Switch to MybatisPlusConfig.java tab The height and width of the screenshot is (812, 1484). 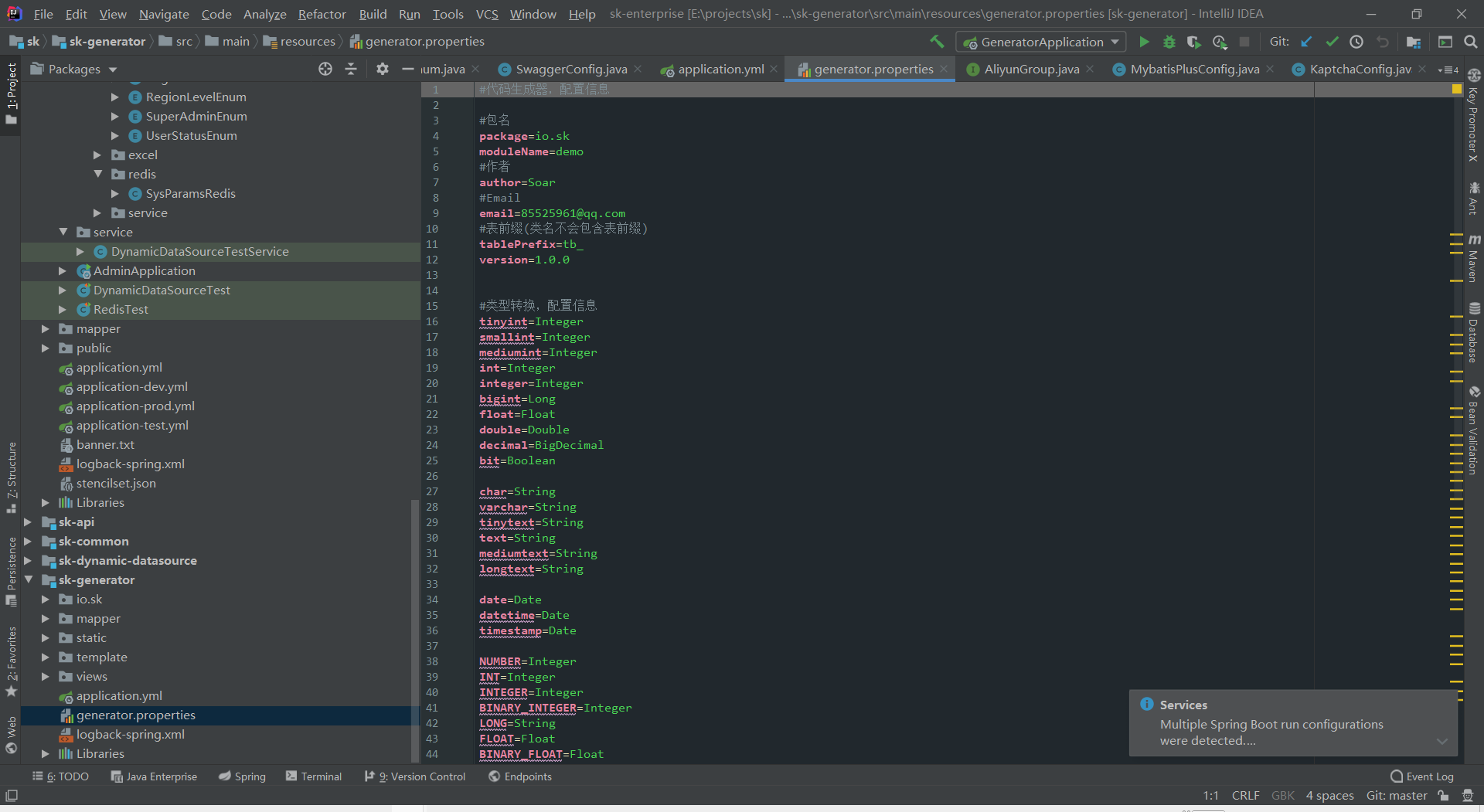[1194, 70]
